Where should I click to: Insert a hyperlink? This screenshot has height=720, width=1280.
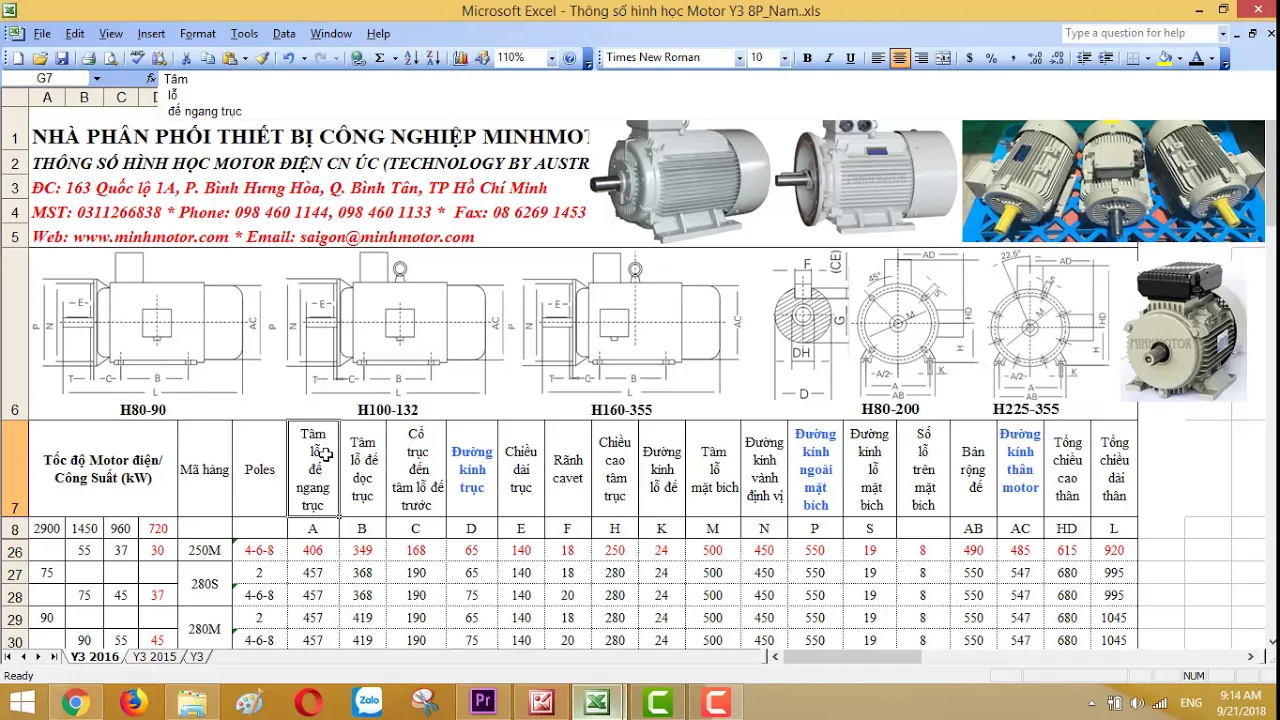[357, 58]
